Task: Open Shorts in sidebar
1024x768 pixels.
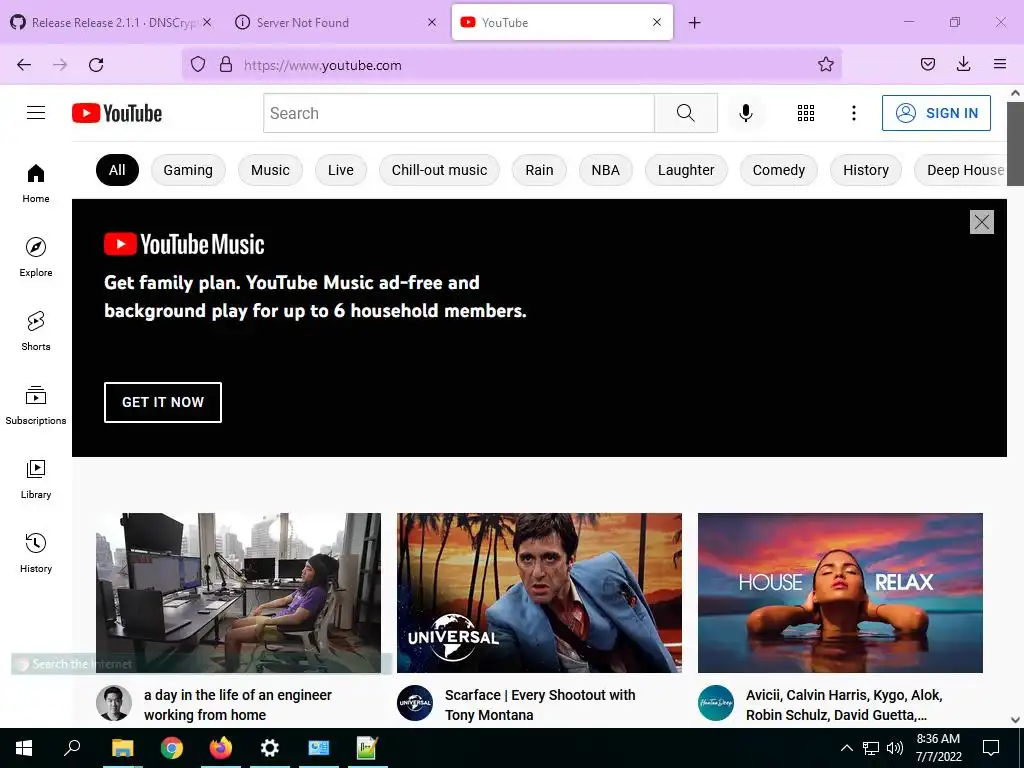Action: (36, 331)
